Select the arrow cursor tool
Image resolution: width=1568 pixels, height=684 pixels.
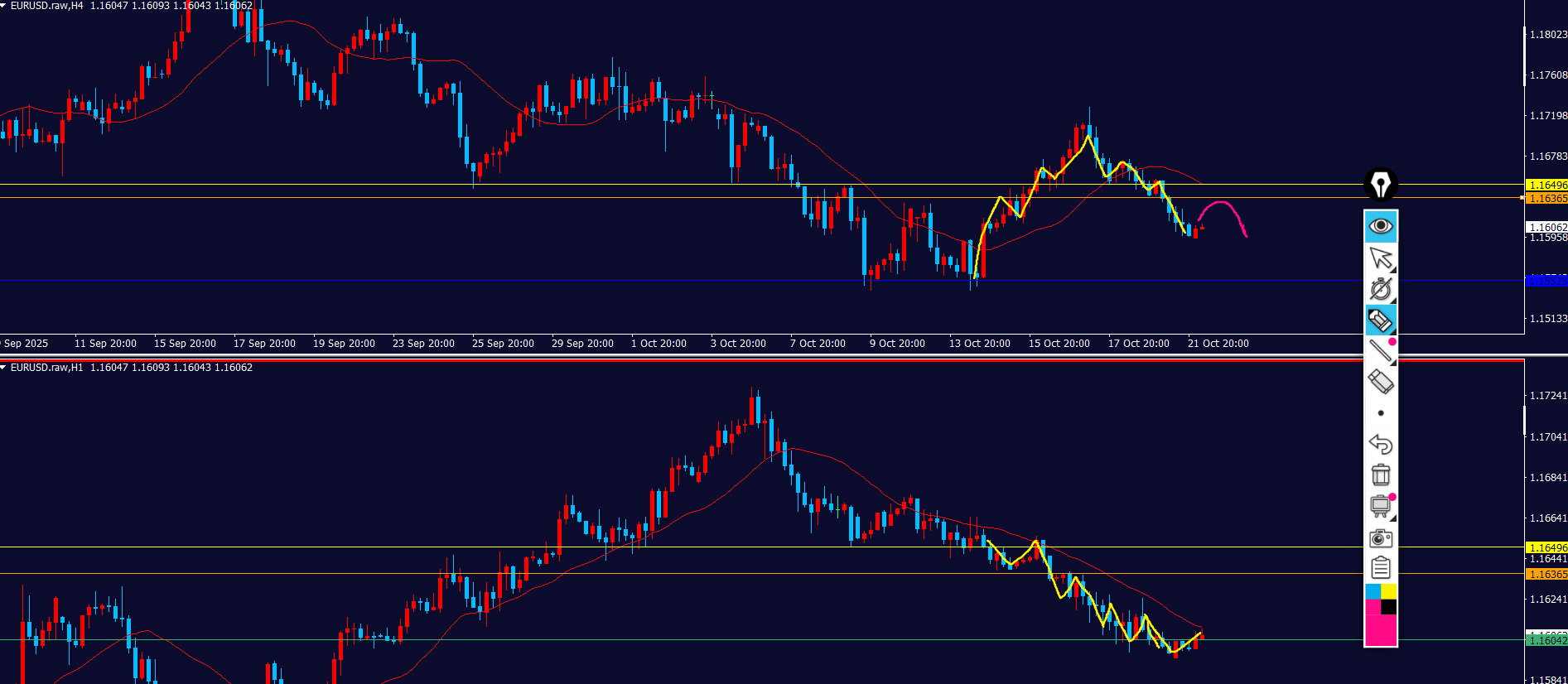pyautogui.click(x=1380, y=258)
